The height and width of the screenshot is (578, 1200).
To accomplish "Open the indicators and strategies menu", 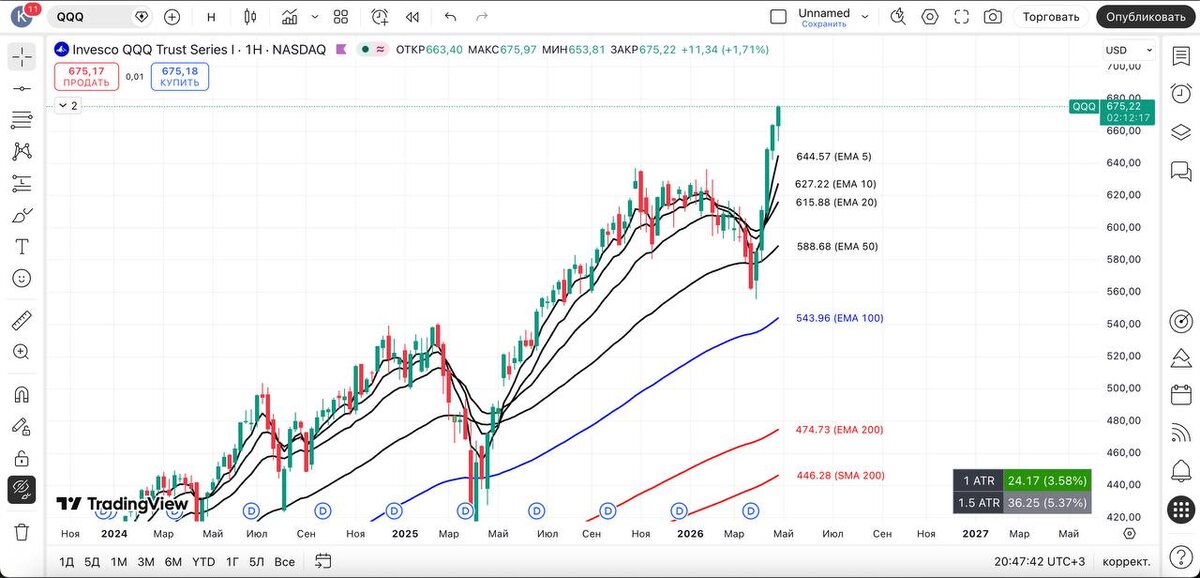I will [x=290, y=17].
